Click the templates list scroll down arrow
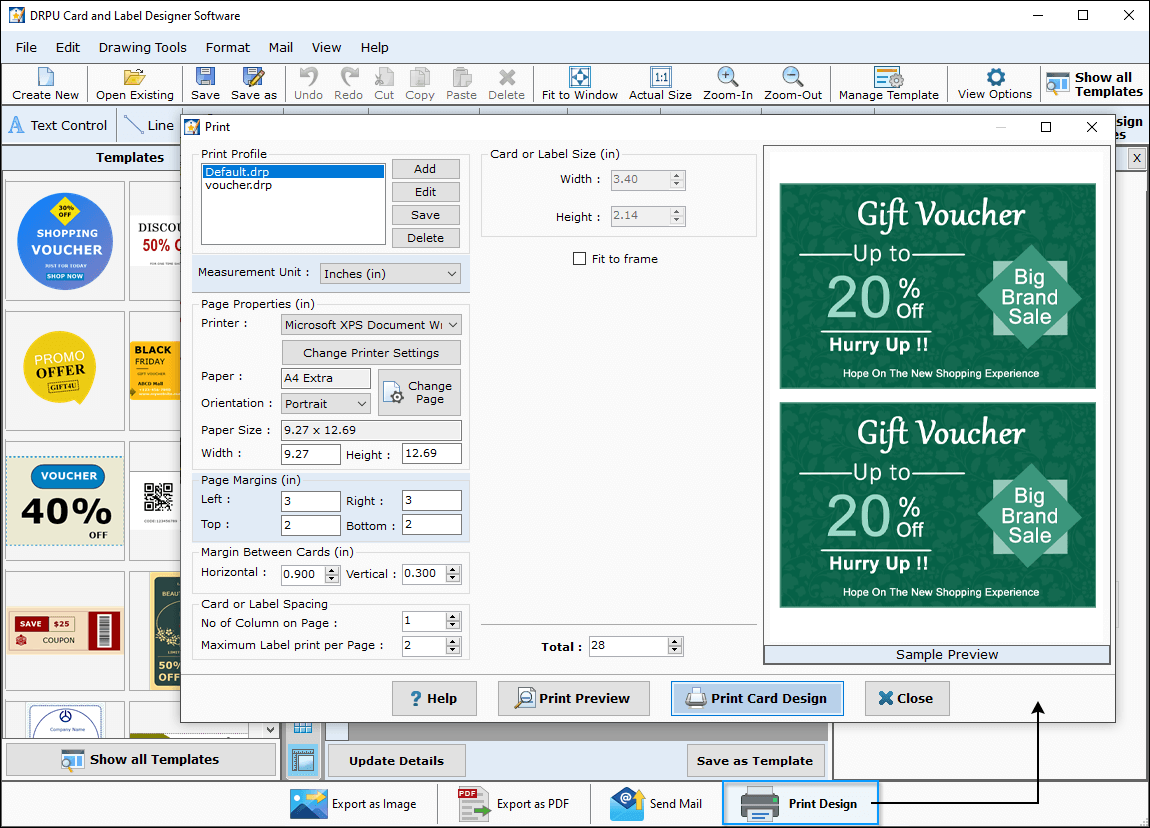The width and height of the screenshot is (1150, 828). (271, 730)
